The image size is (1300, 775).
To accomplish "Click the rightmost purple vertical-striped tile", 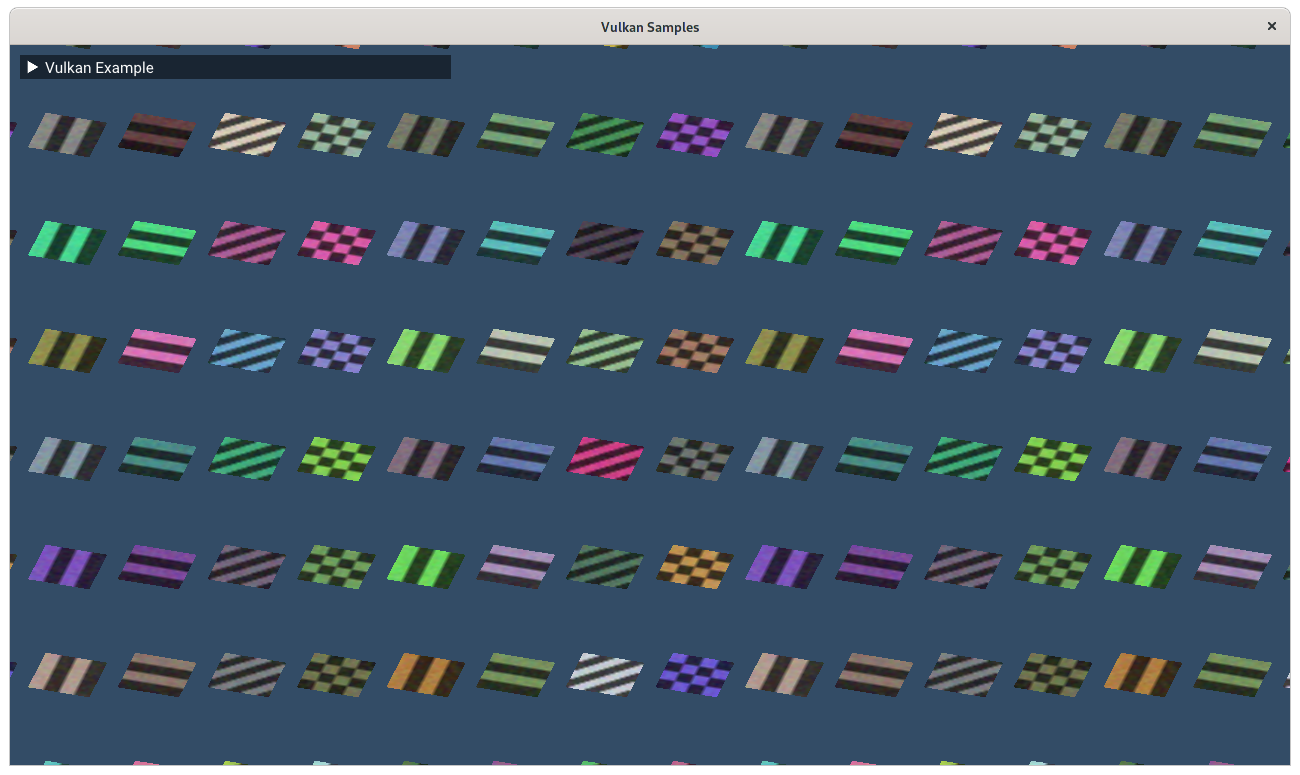I will tap(784, 566).
